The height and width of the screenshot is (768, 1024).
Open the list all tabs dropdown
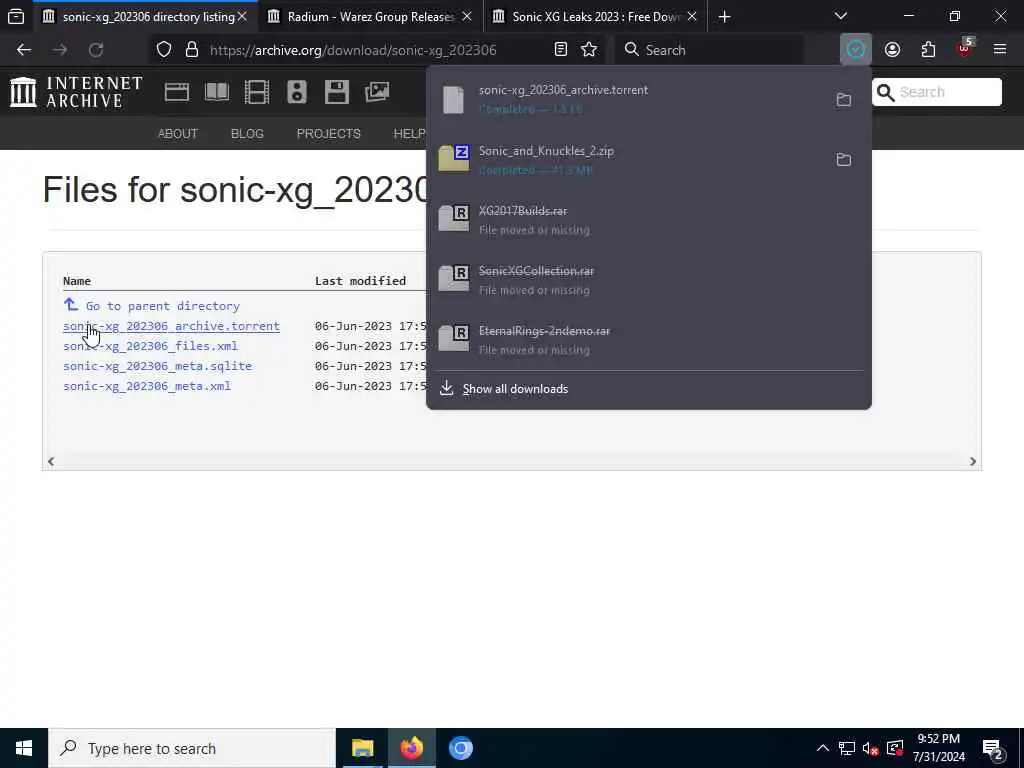click(841, 16)
